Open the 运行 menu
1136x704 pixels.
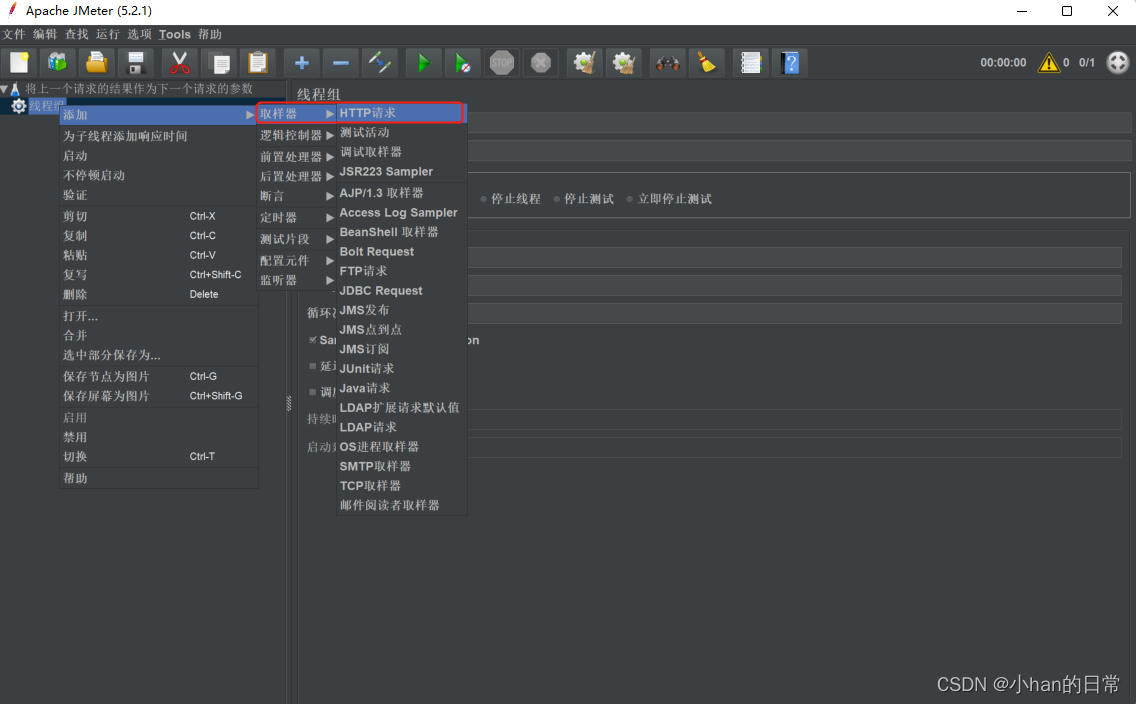107,34
